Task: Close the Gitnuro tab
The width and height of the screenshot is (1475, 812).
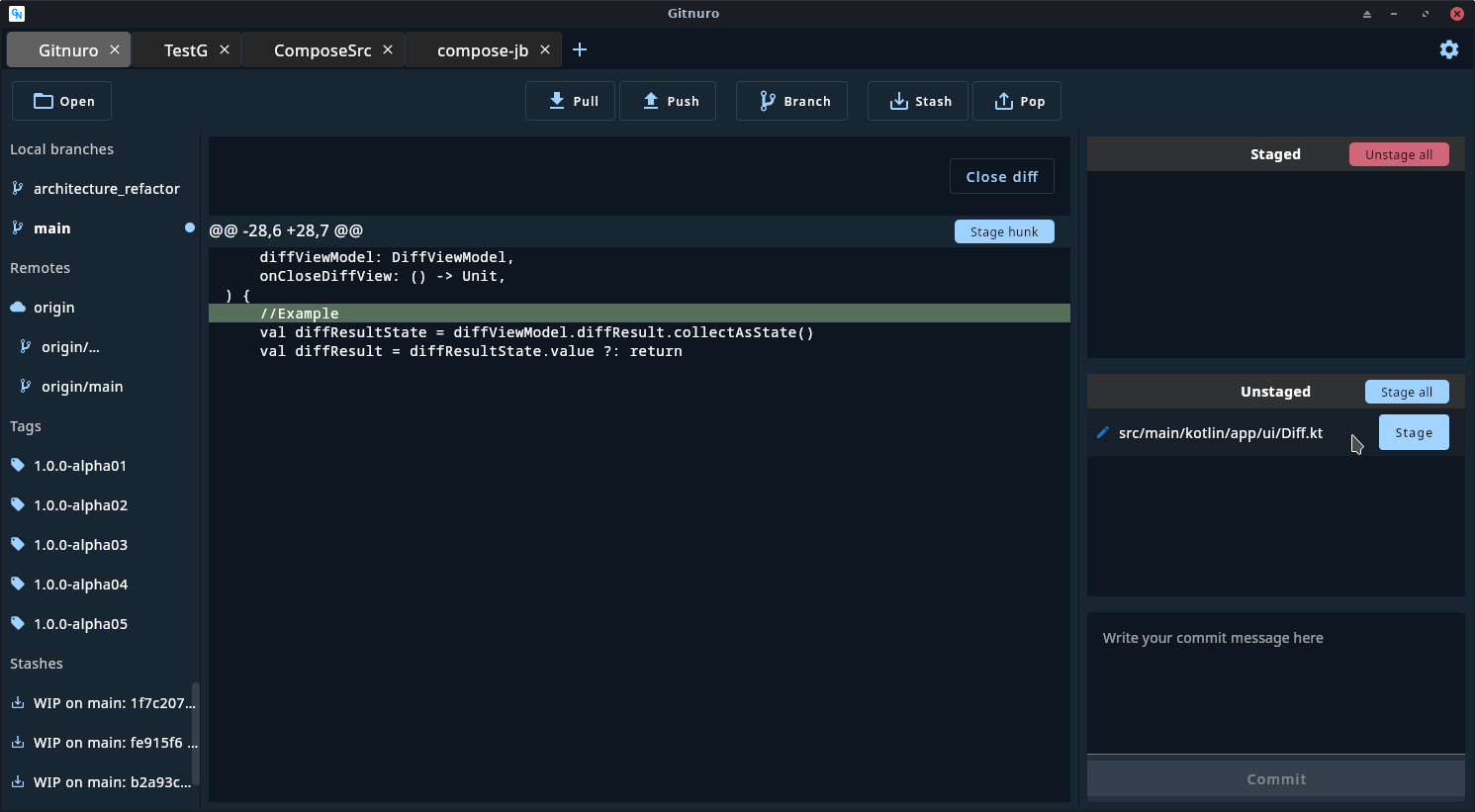Action: 115,49
